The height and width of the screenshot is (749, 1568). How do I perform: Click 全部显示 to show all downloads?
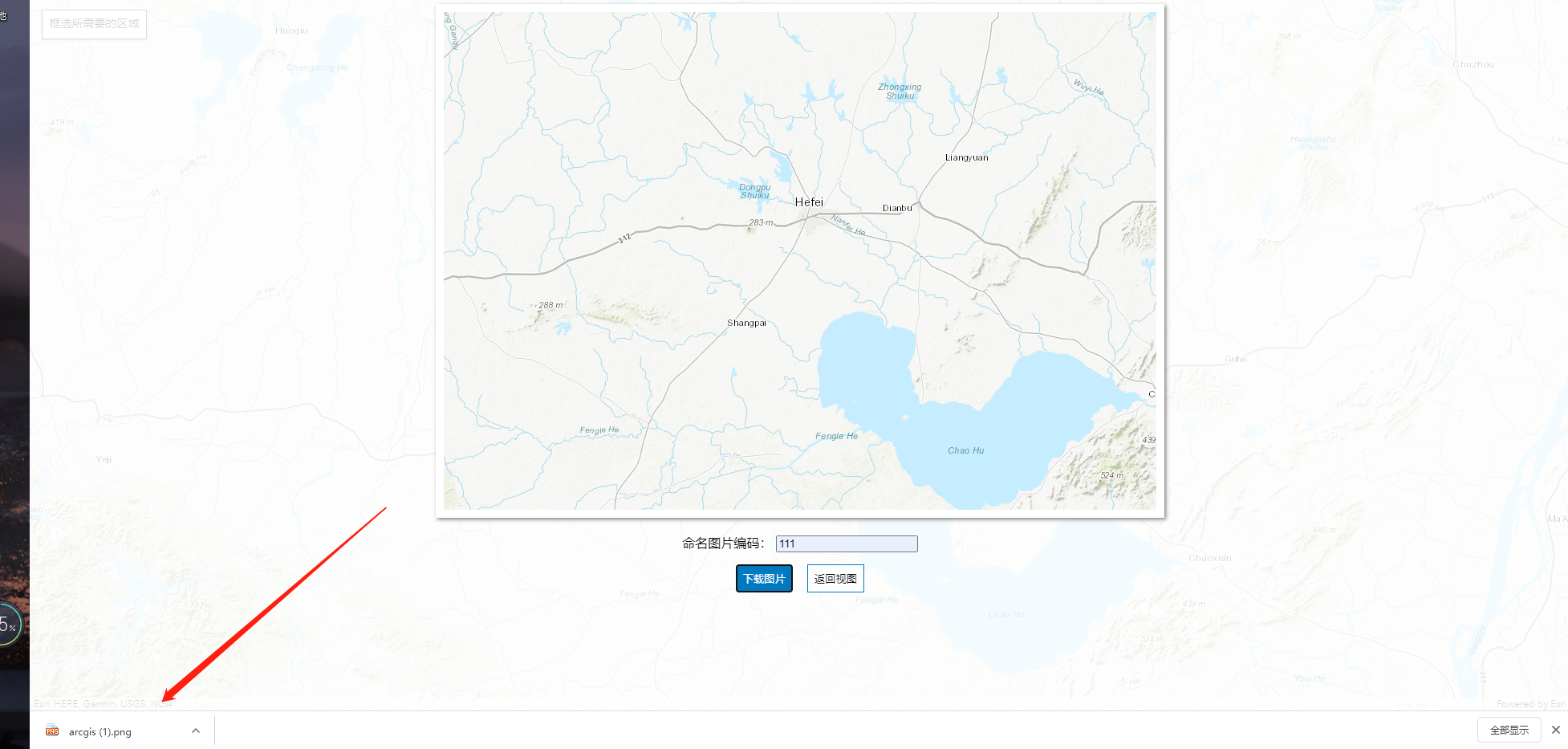pos(1508,730)
